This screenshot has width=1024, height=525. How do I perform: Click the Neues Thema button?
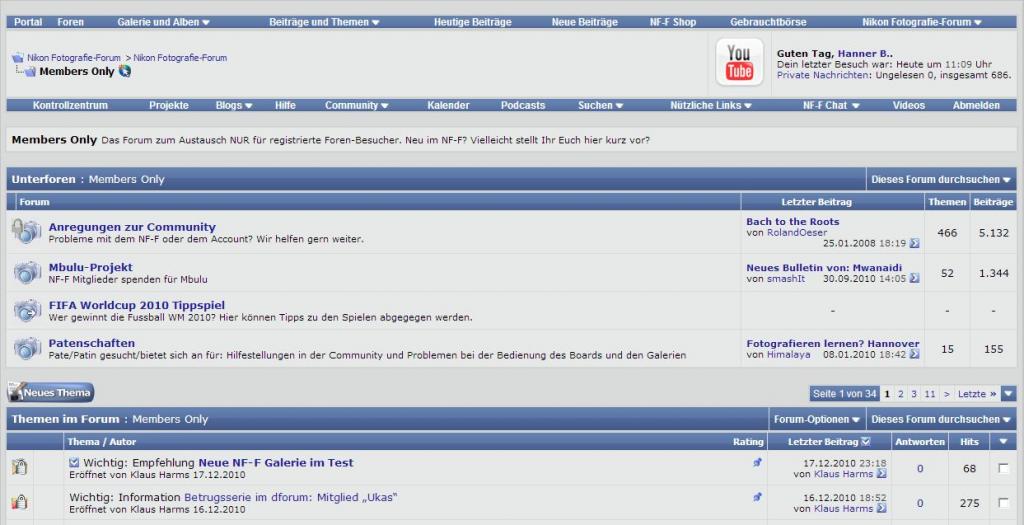pos(51,392)
